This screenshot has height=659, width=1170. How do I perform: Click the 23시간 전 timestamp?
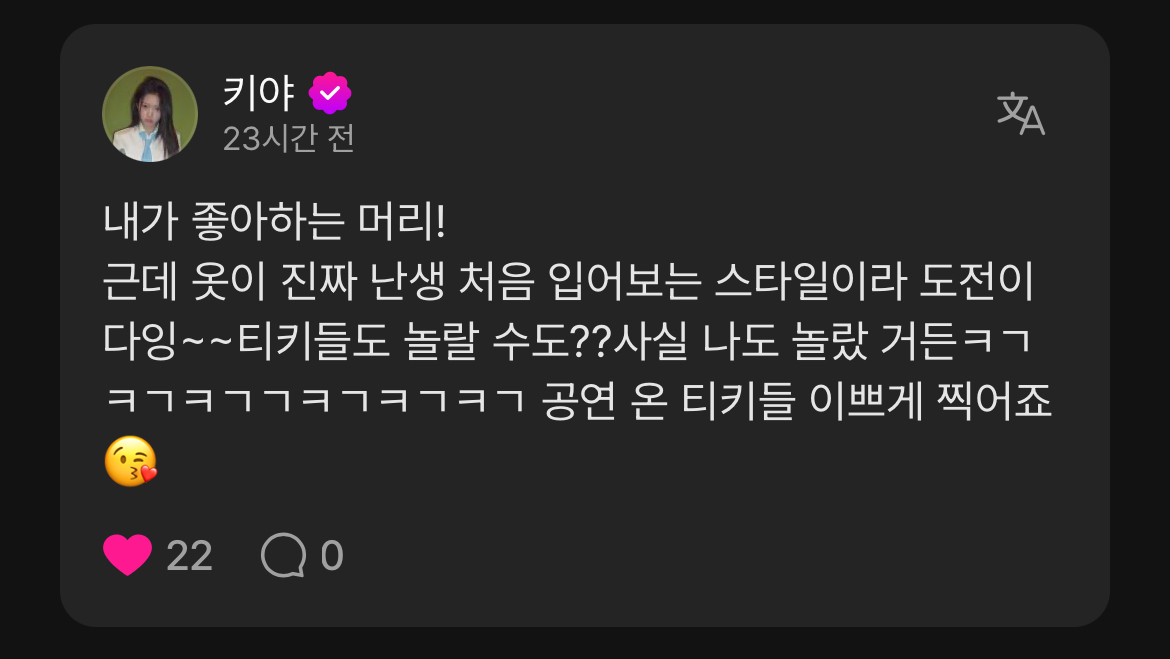click(x=289, y=138)
